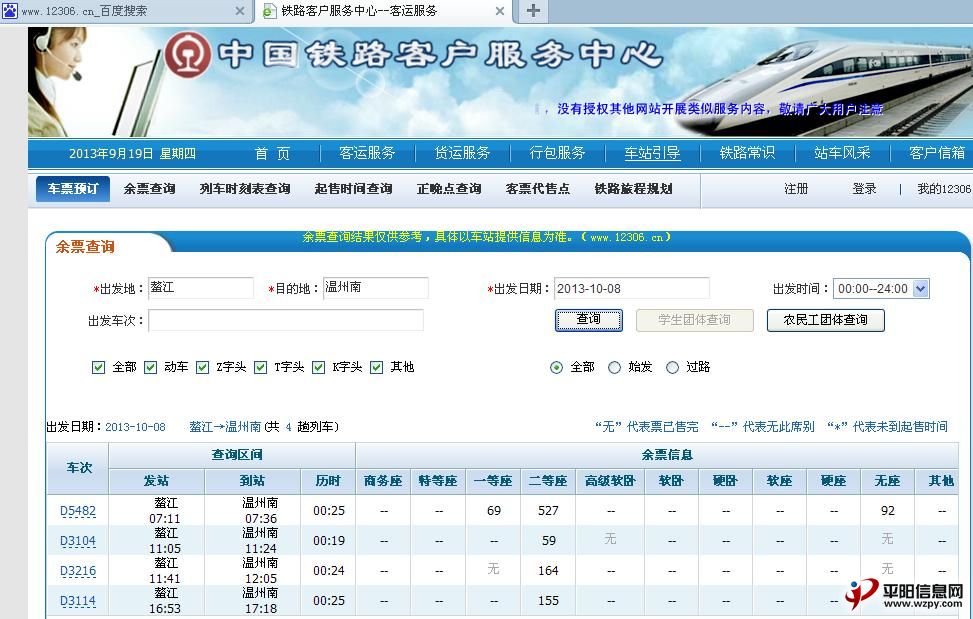The height and width of the screenshot is (619, 973).
Task: Toggle the 其他 checkbox
Action: [x=376, y=367]
